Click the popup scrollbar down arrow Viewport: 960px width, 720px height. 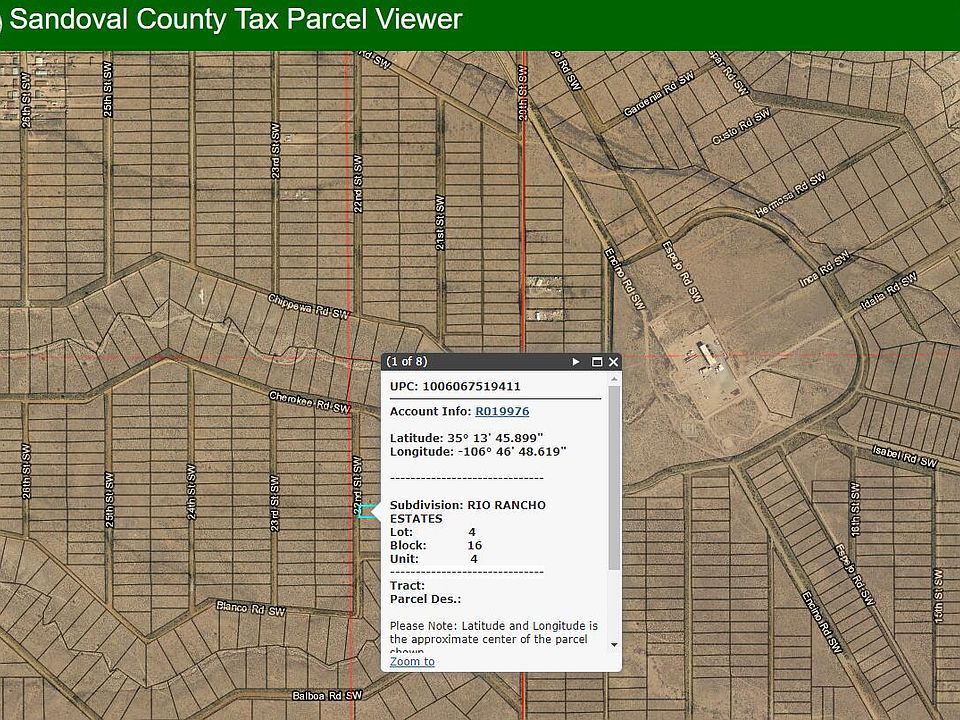pos(614,645)
